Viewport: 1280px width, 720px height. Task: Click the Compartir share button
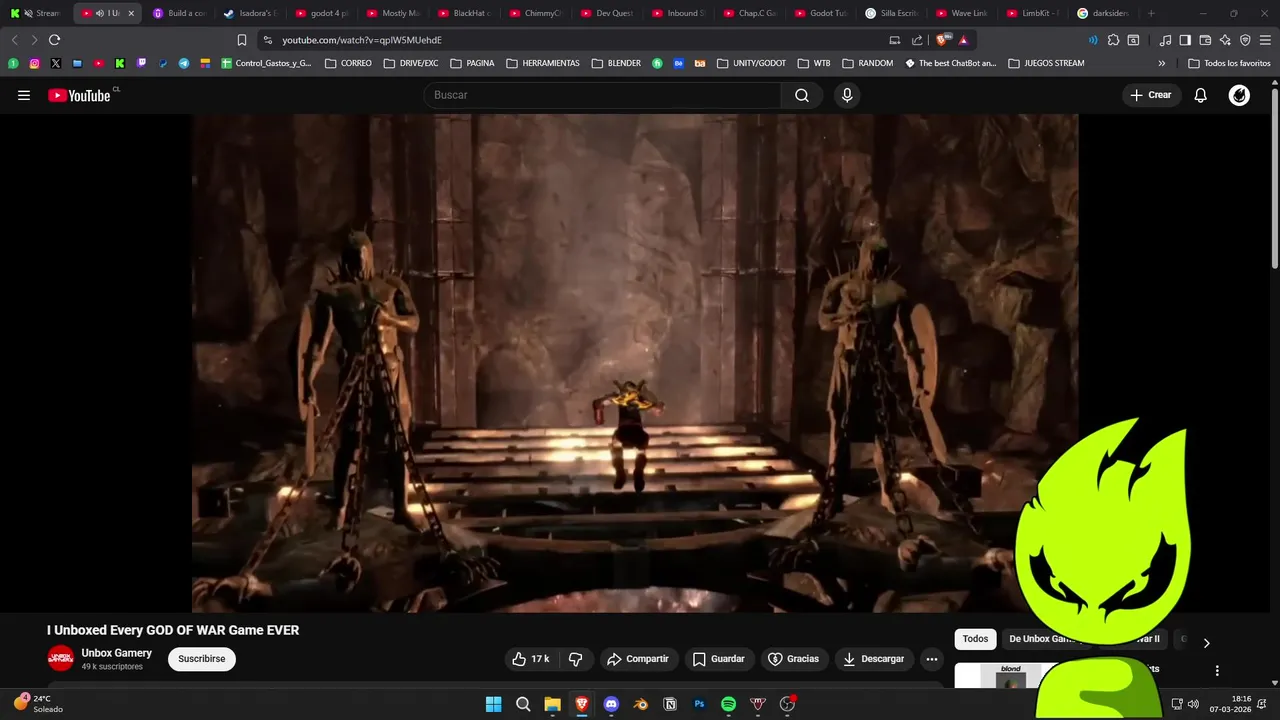638,659
